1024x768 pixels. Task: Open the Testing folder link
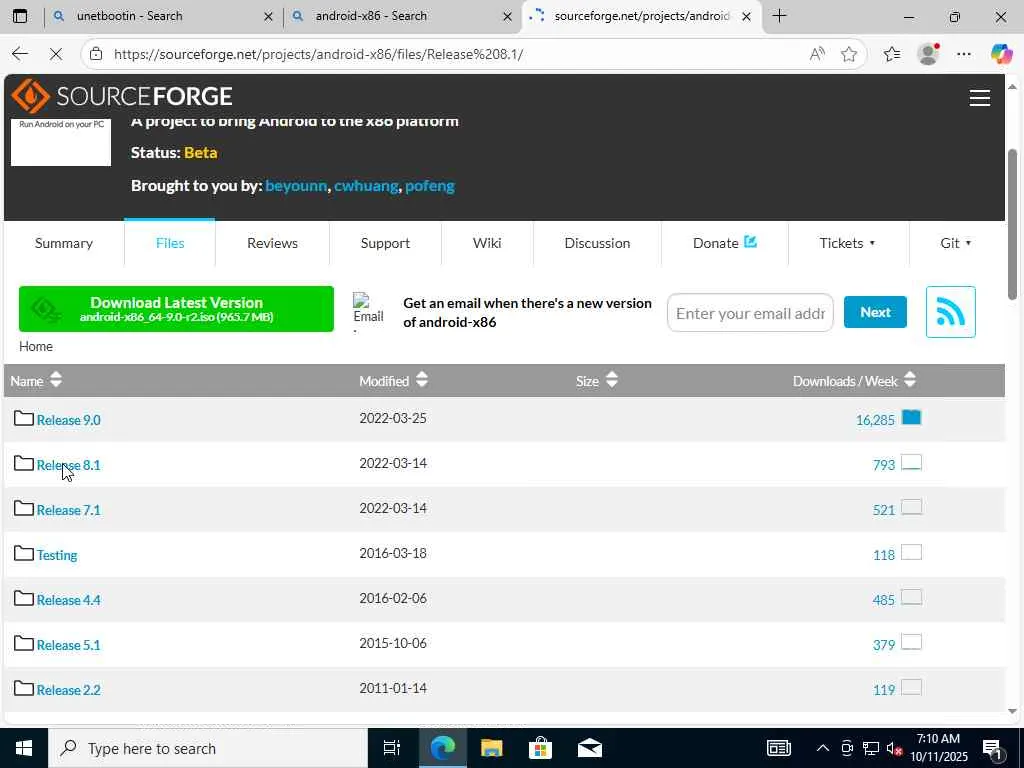(x=57, y=555)
